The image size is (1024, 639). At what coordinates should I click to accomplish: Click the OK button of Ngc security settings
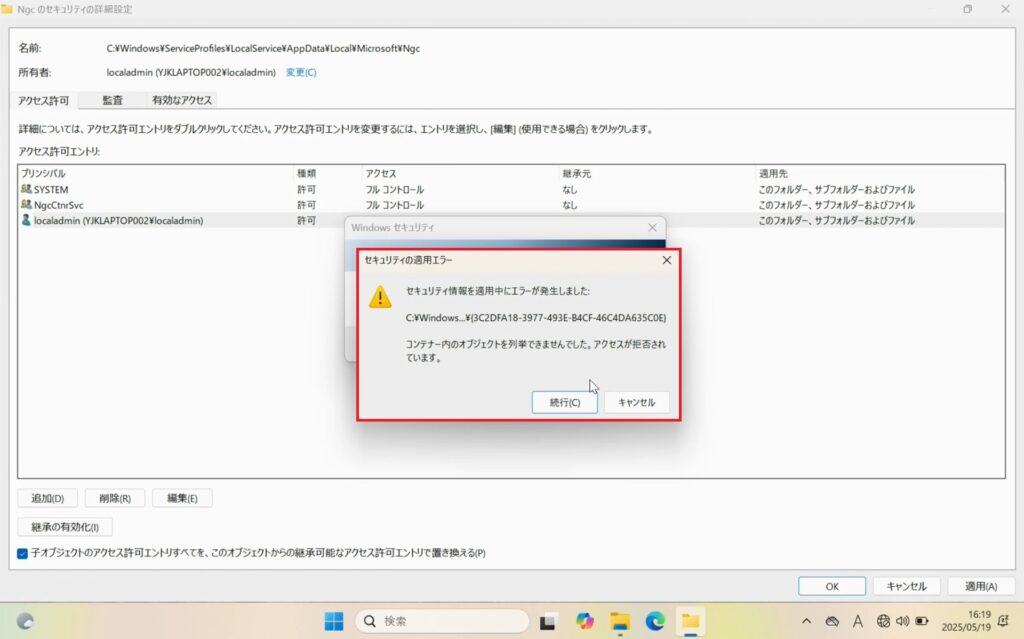tap(832, 586)
